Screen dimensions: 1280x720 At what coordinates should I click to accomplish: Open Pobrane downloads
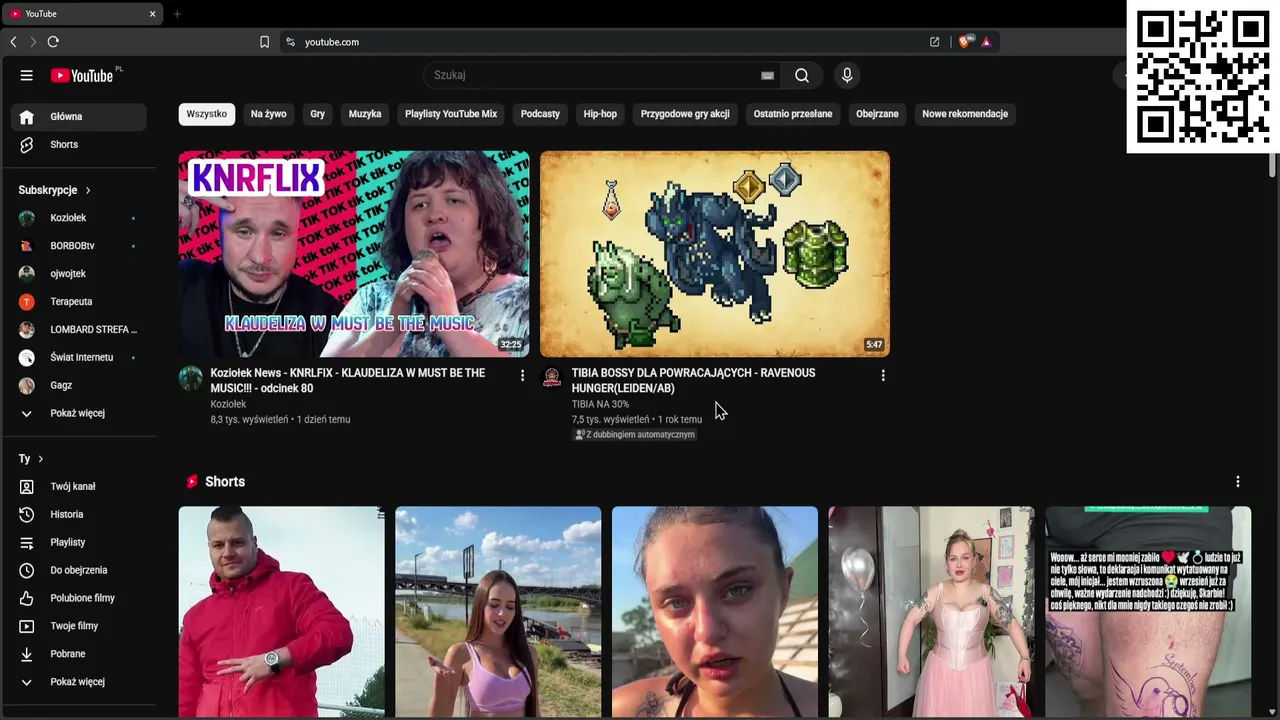coord(79,655)
